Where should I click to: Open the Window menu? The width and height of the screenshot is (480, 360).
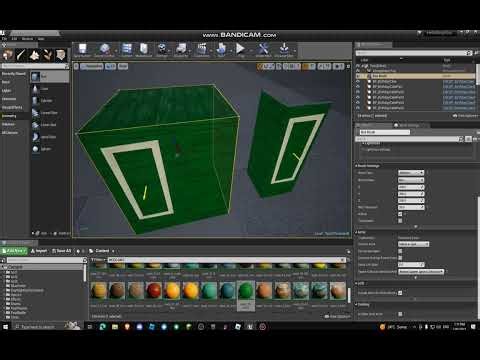tap(27, 39)
